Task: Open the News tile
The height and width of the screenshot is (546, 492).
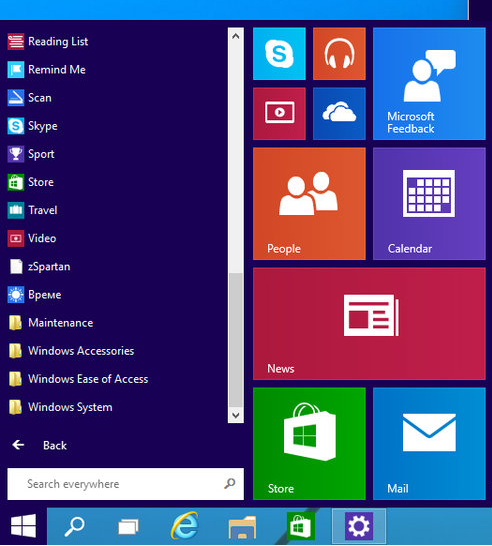Action: (369, 323)
